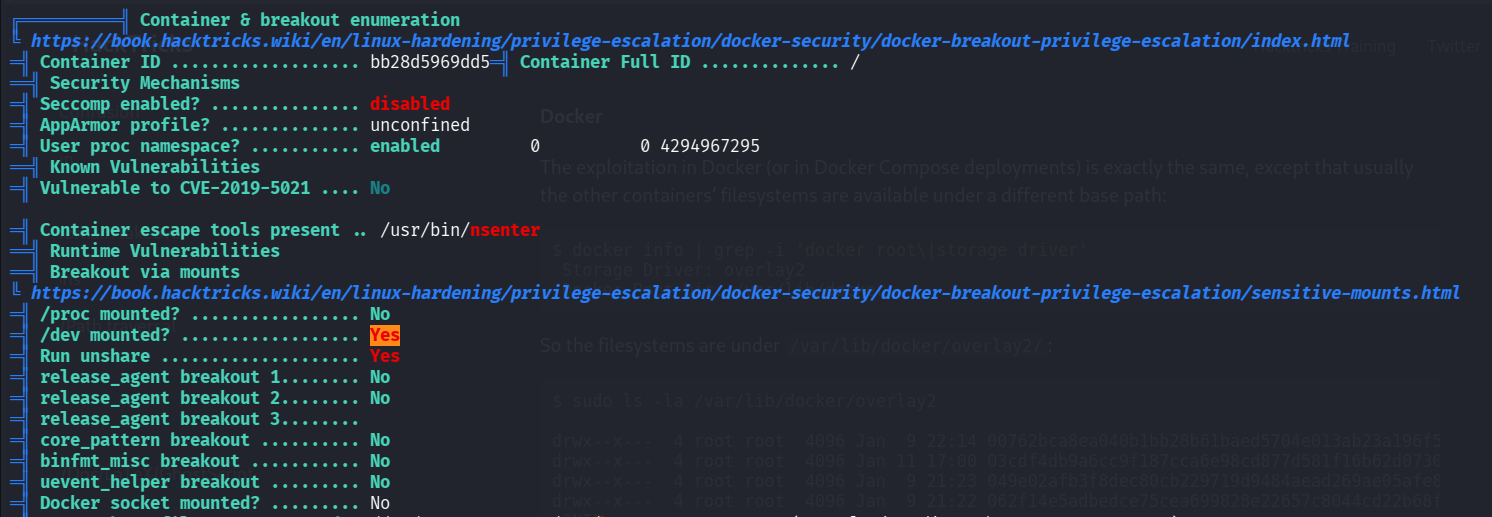Click the 'Container & breakout enumeration' heading
The image size is (1492, 517).
(300, 20)
